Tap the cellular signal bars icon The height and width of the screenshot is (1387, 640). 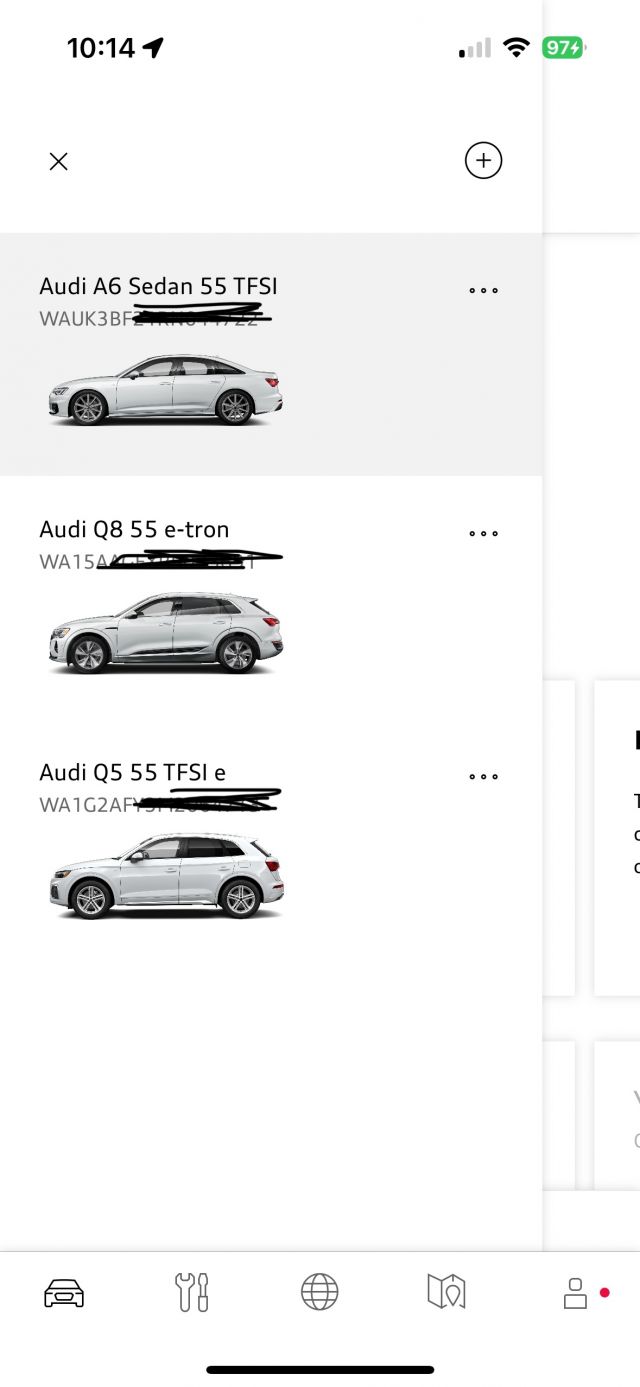click(475, 48)
